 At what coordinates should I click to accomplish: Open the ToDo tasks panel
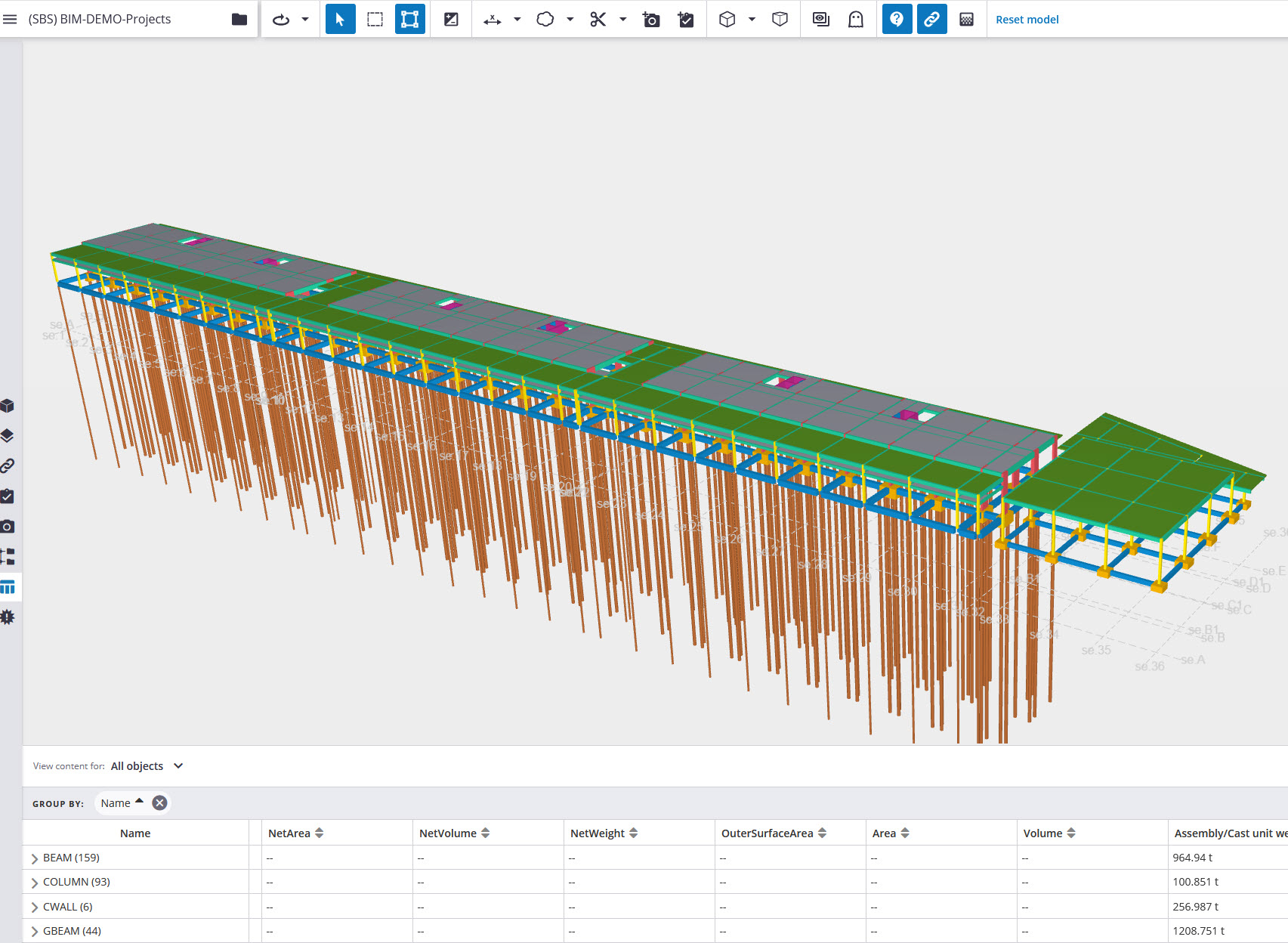click(8, 496)
